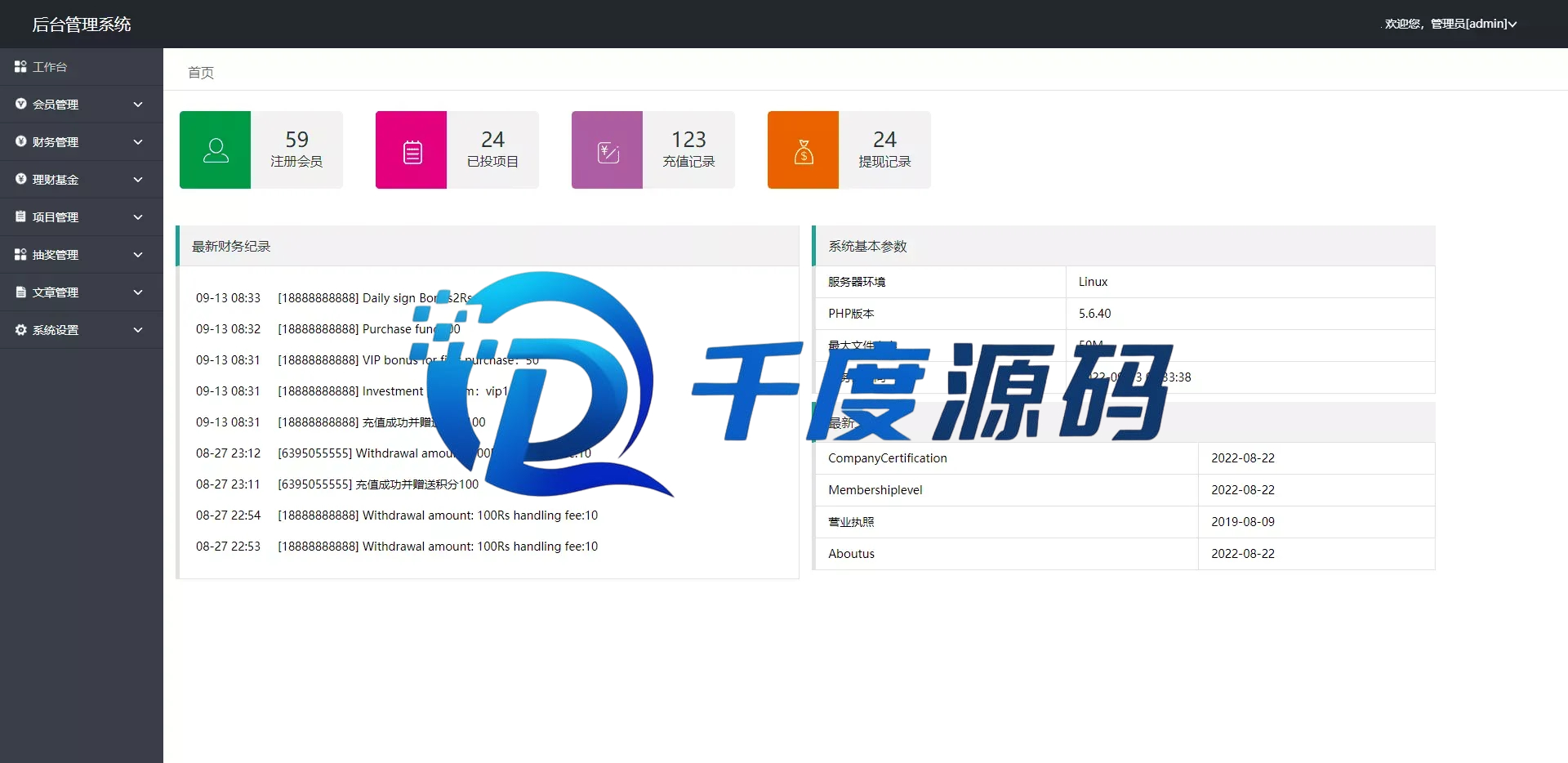Click the green registered members user icon
Viewport: 1568px width, 763px height.
tap(216, 150)
